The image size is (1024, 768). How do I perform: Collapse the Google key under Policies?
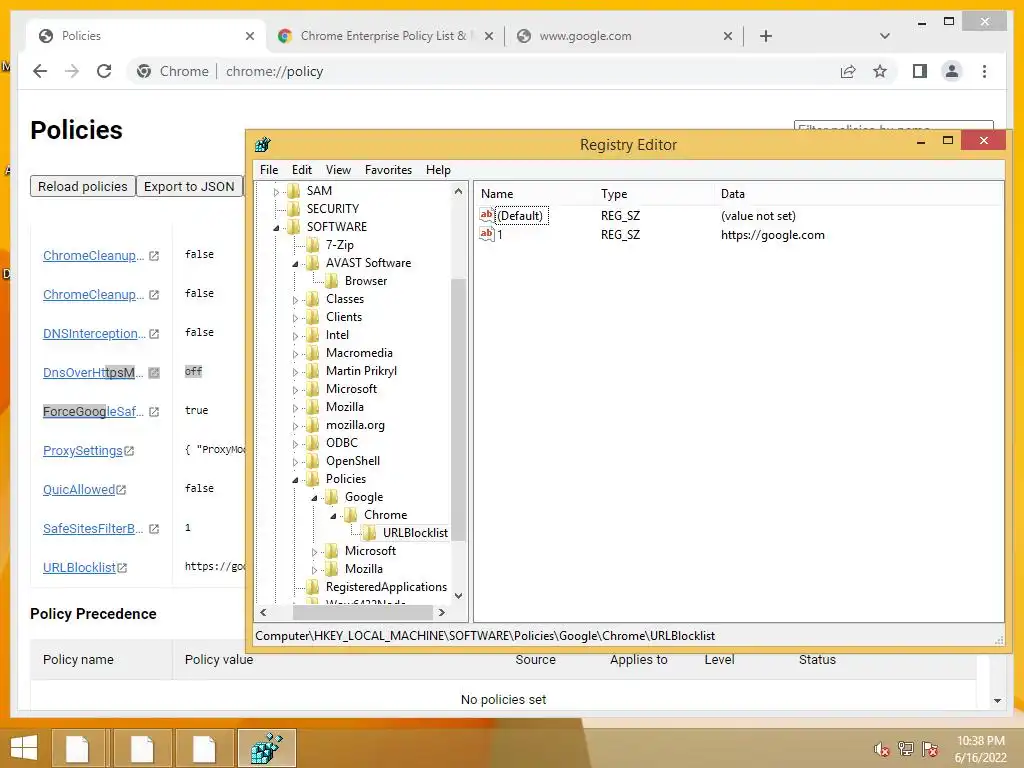click(x=314, y=498)
